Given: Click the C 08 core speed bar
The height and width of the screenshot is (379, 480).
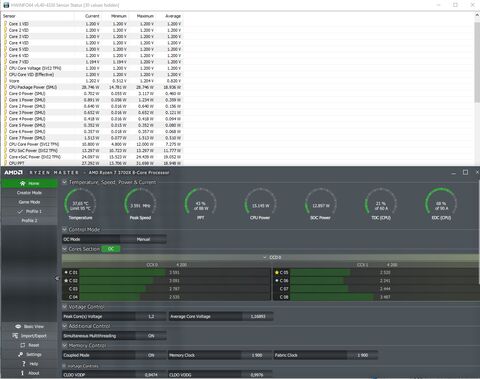Looking at the screenshot, I should click(x=332, y=297).
